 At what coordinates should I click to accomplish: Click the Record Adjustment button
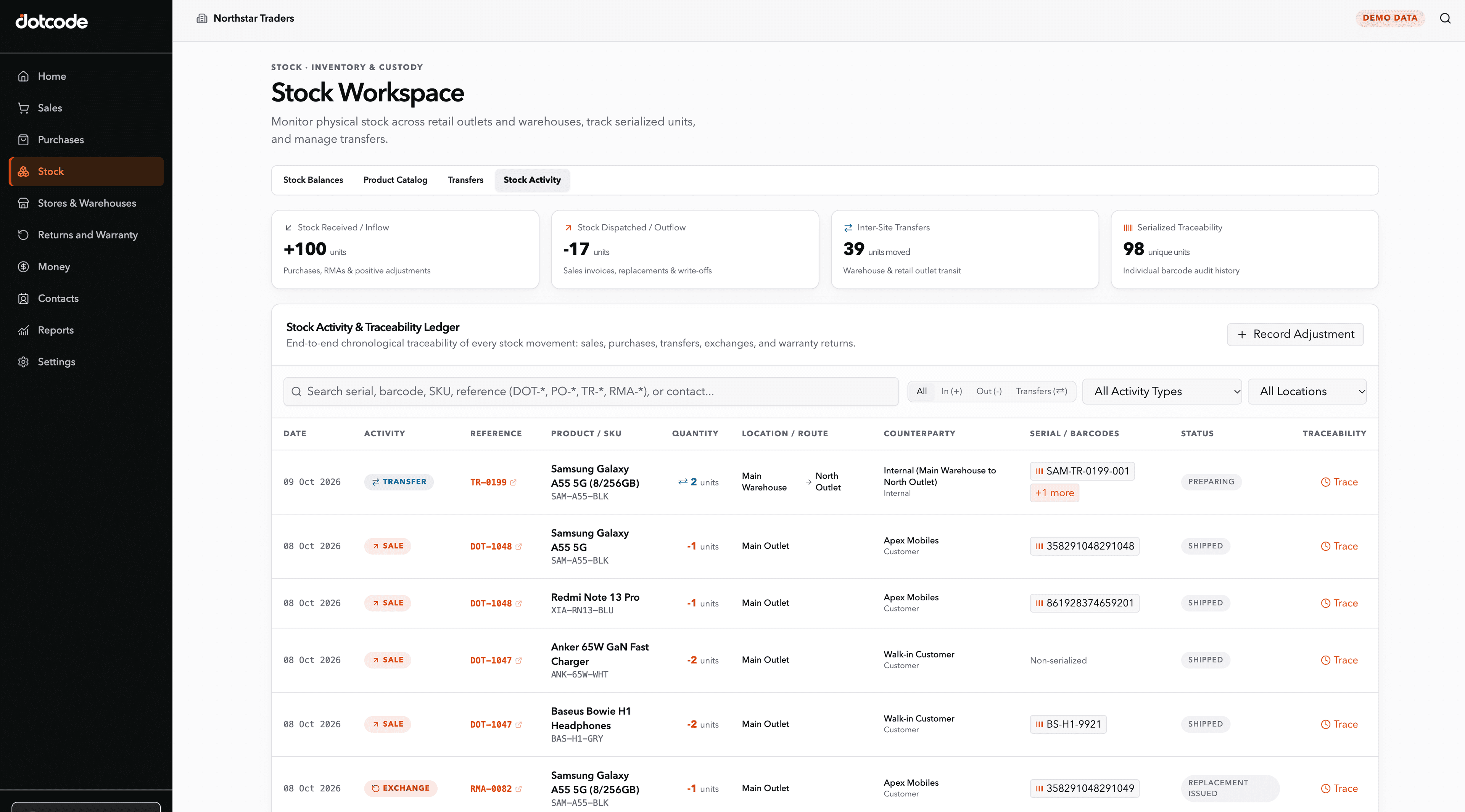click(1295, 334)
